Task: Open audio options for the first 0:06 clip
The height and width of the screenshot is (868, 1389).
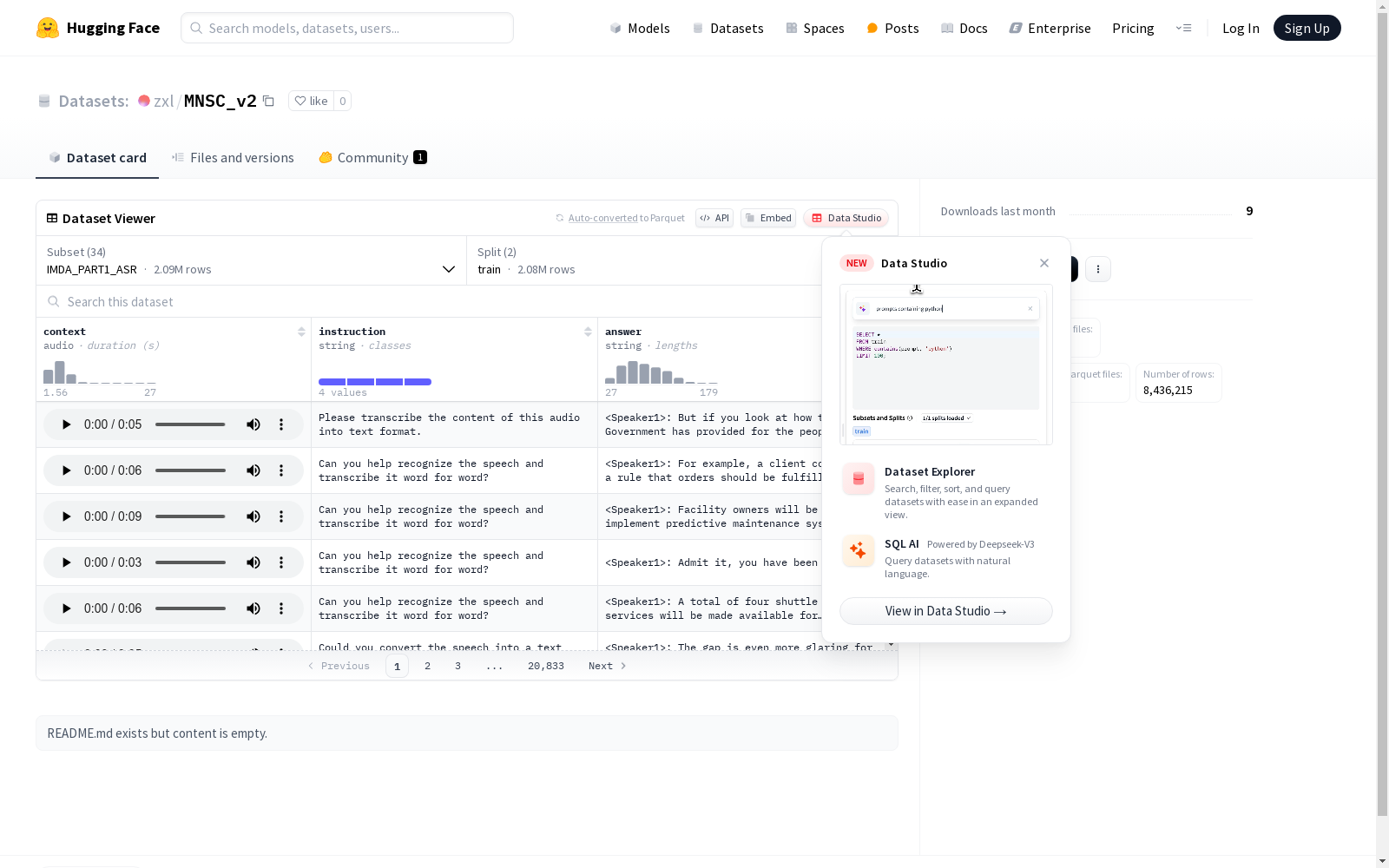Action: pyautogui.click(x=281, y=470)
